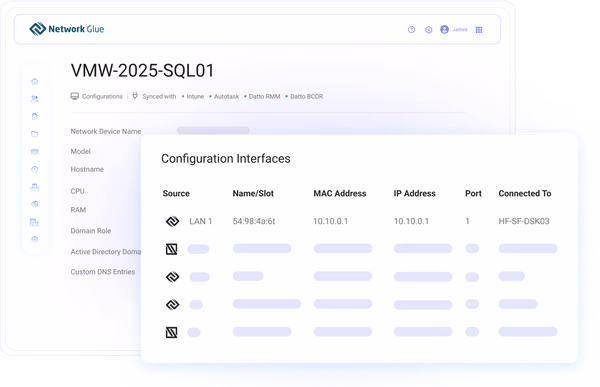Image resolution: width=600 pixels, height=387 pixels.
Task: Click the user avatar icon
Action: (x=444, y=29)
